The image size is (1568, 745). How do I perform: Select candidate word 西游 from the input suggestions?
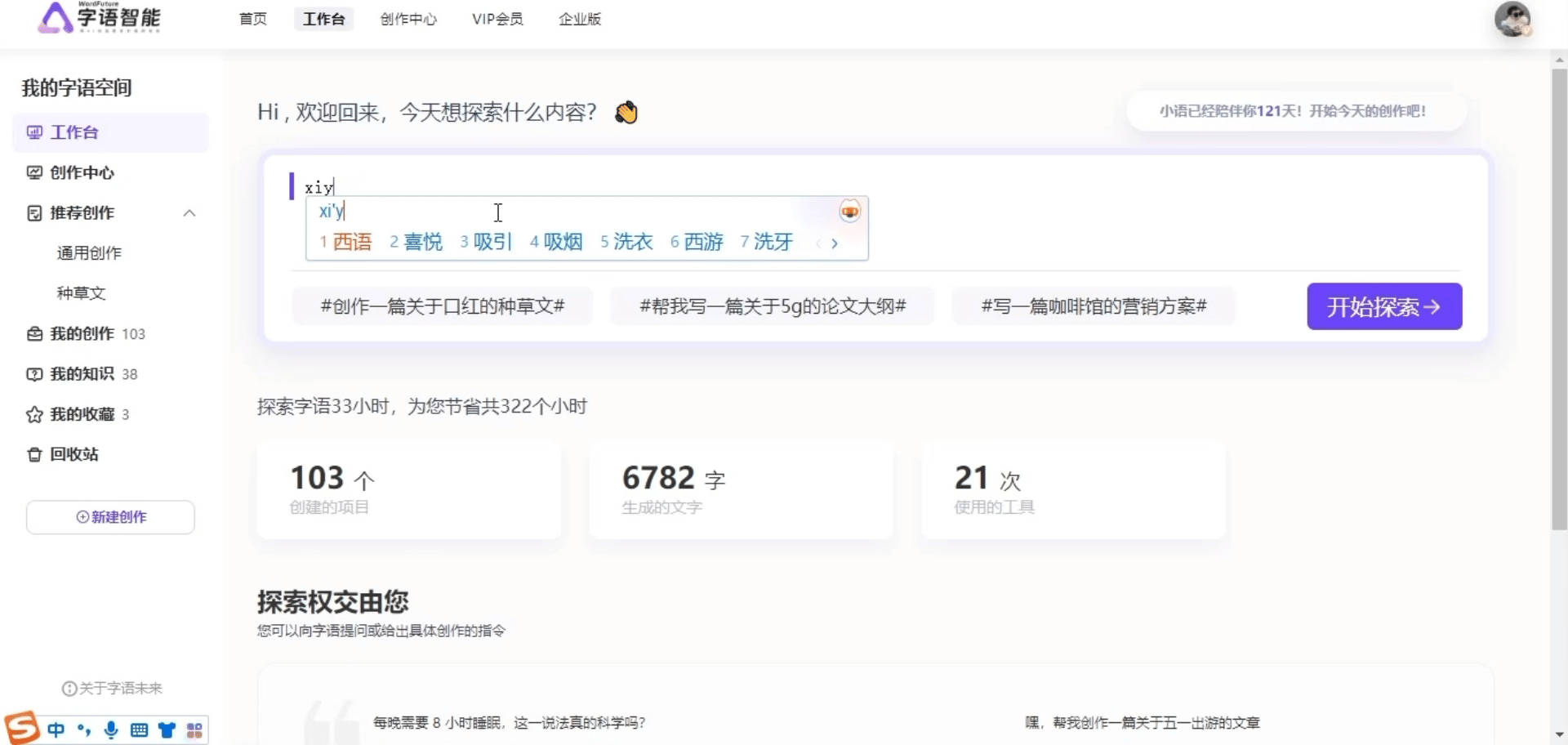click(703, 241)
